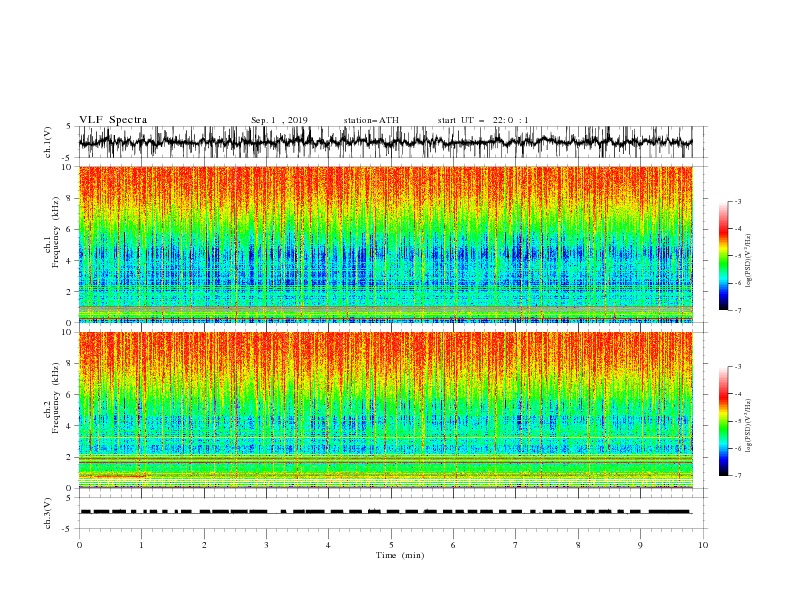
Task: Click the time axis tick '0'
Action: [x=79, y=545]
